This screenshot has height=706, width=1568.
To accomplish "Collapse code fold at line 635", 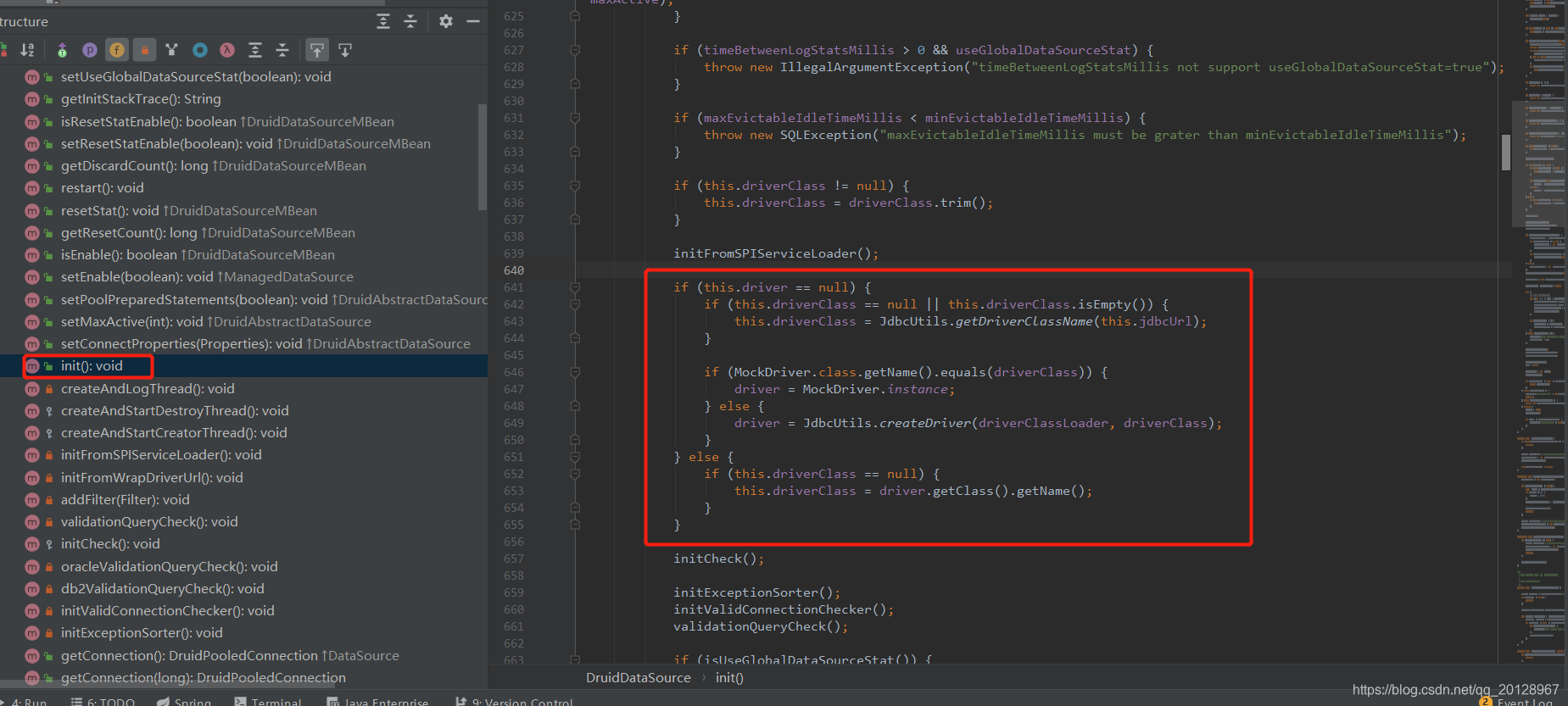I will click(575, 186).
